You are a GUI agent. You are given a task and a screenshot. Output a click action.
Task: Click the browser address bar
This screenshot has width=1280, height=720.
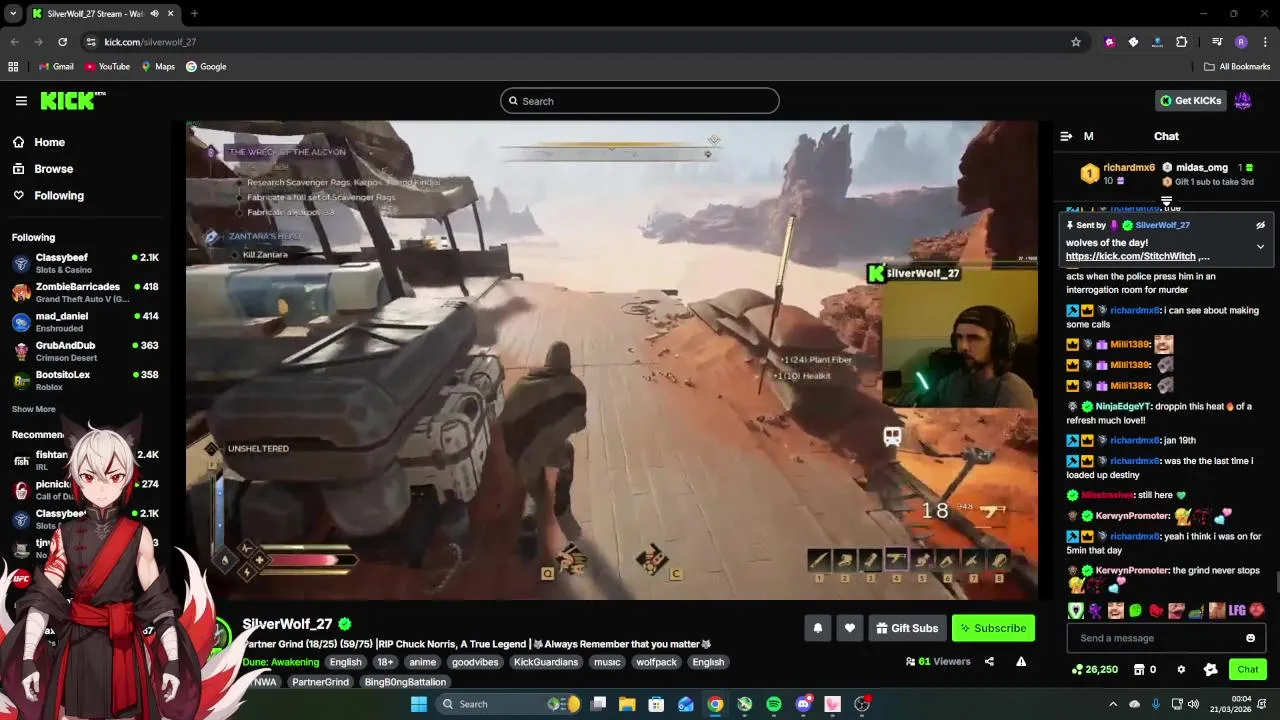(x=580, y=42)
